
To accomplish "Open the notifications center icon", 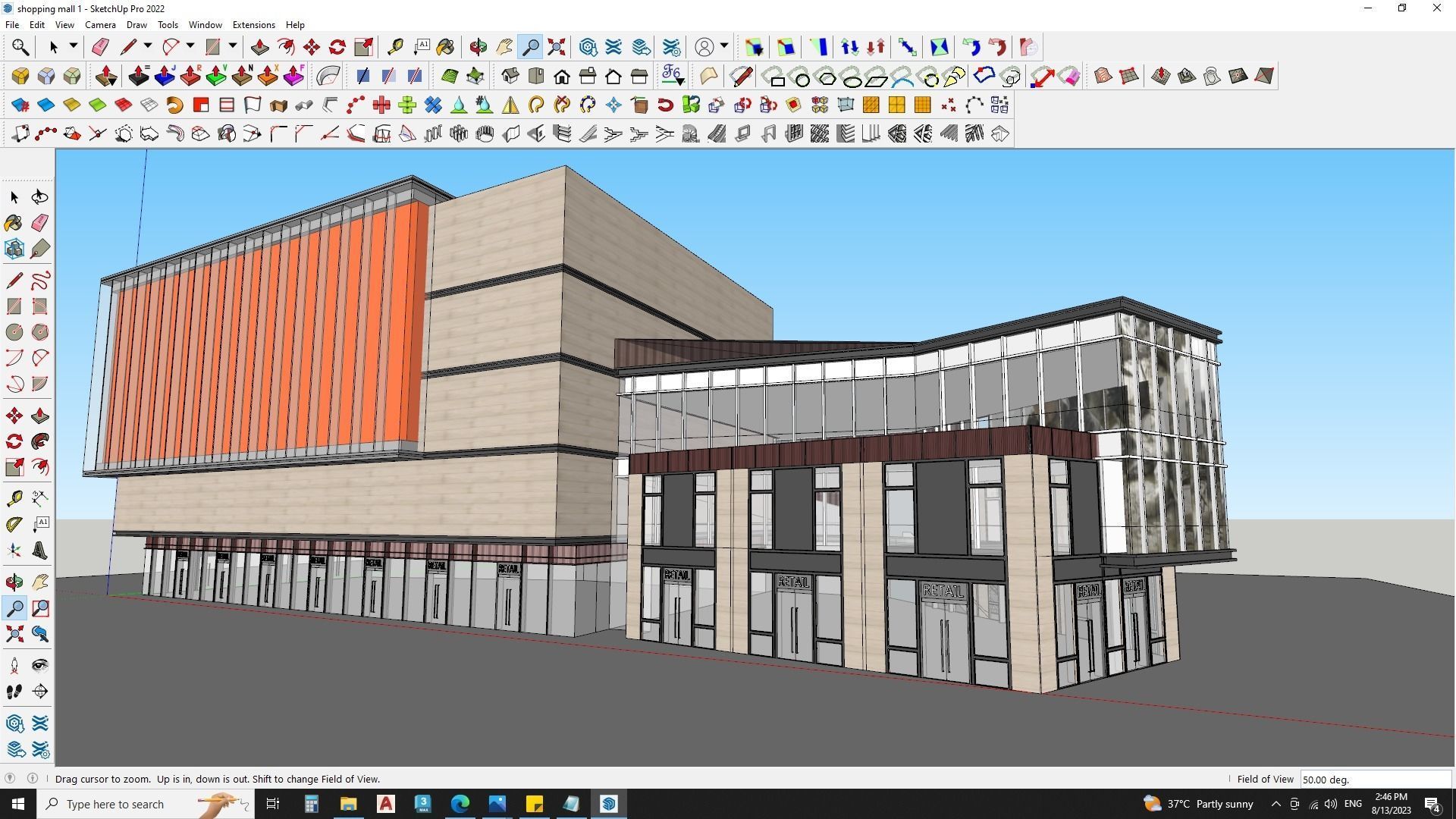I will tap(1432, 805).
